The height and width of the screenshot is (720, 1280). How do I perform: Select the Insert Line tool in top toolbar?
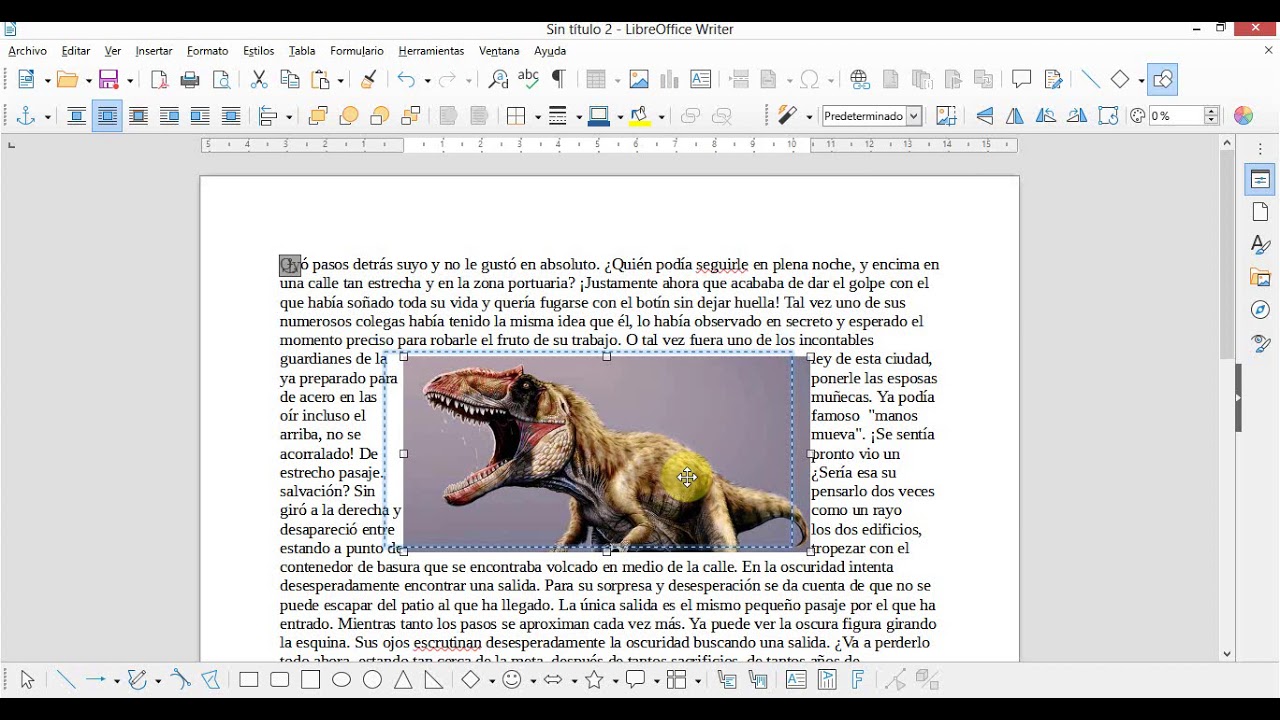[x=1090, y=80]
